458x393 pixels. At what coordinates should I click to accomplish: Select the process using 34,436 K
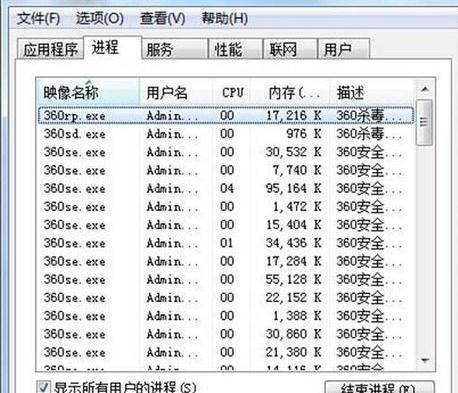coord(226,243)
